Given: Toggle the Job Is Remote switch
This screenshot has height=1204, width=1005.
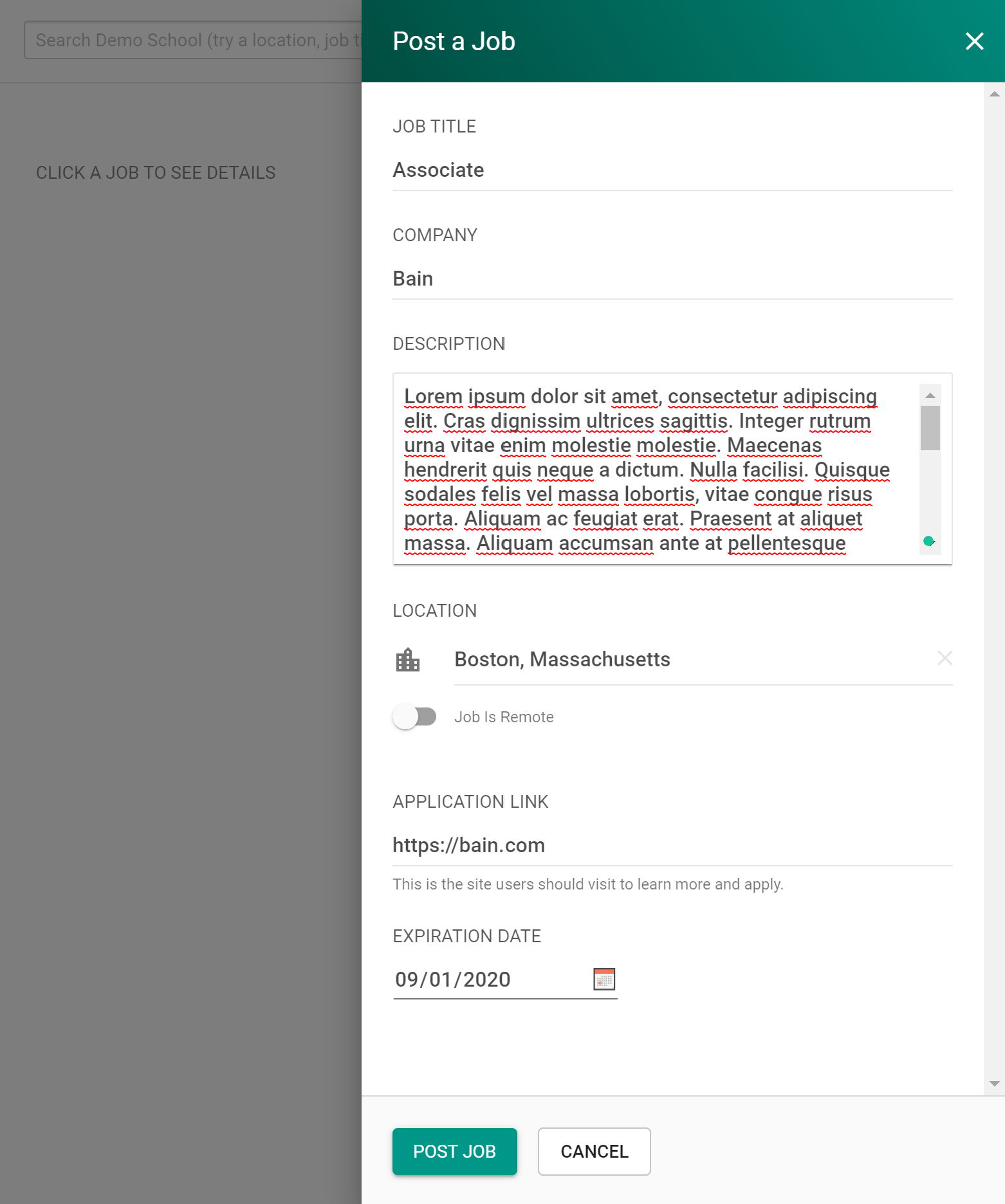Looking at the screenshot, I should coord(414,716).
